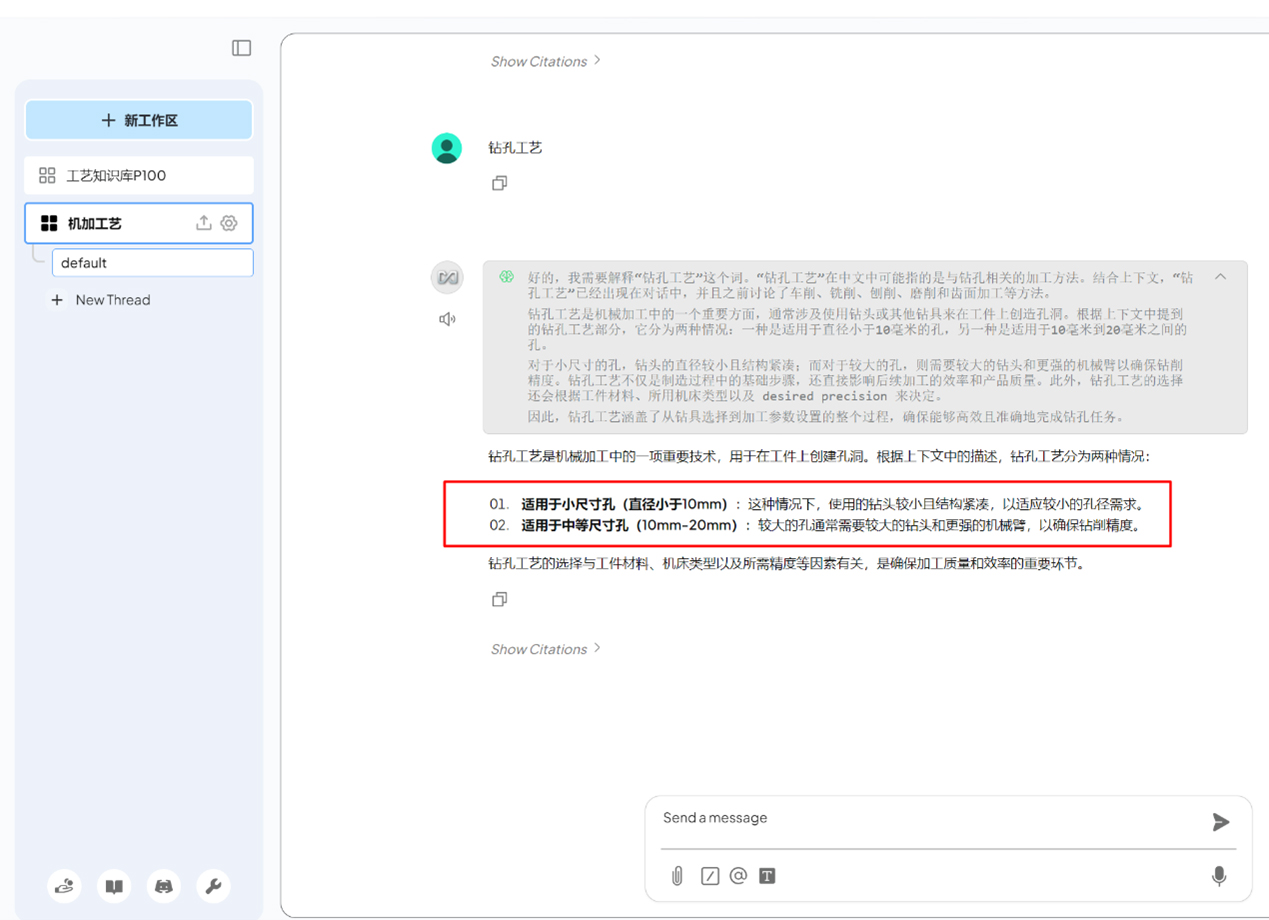Start voice input with microphone icon
The image size is (1269, 920).
coord(1219,876)
